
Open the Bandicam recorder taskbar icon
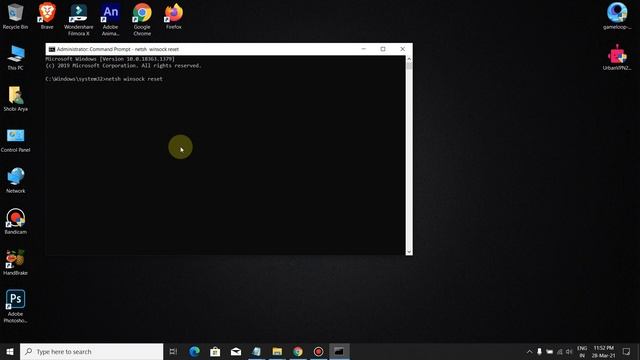[318, 351]
